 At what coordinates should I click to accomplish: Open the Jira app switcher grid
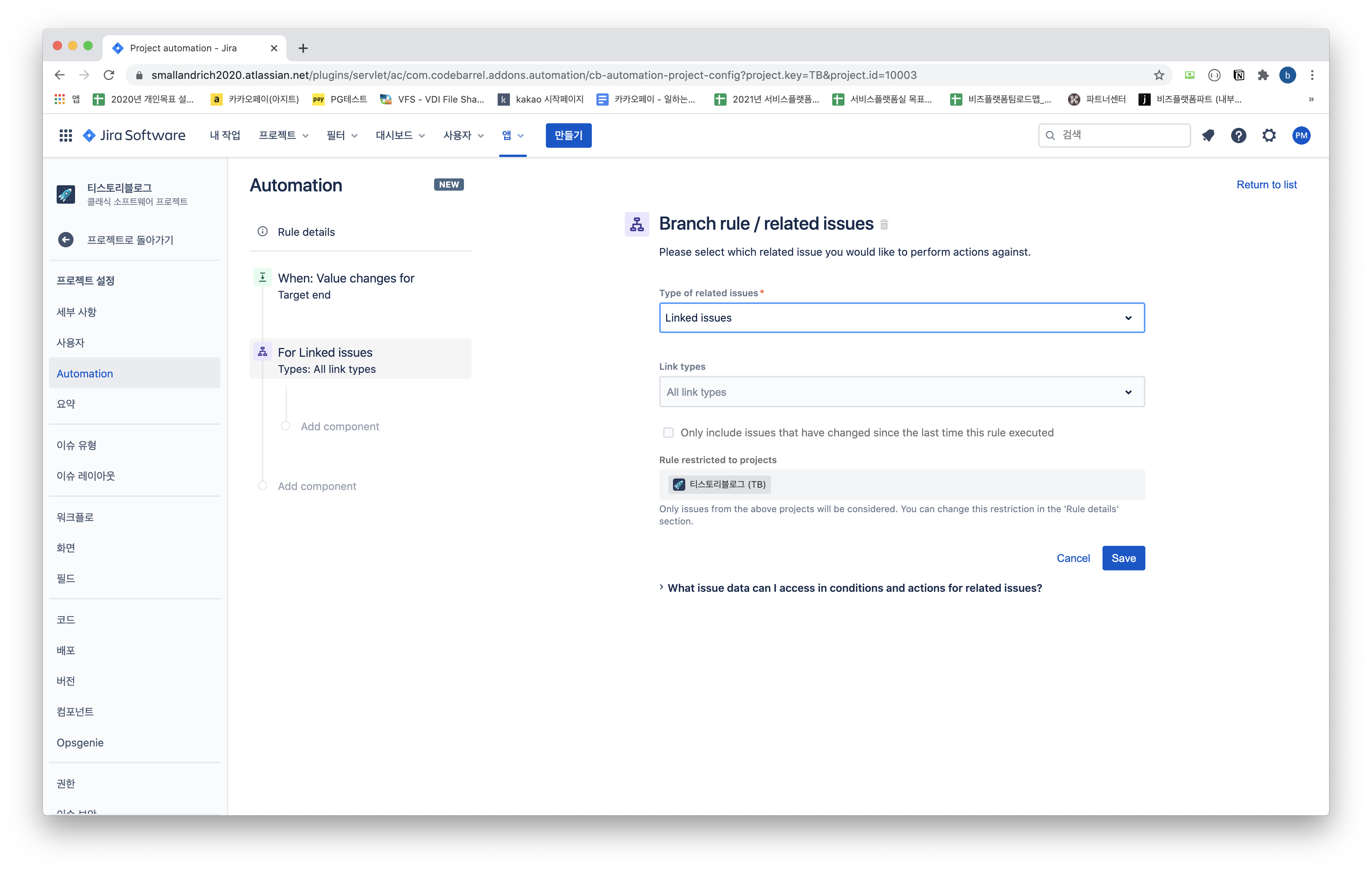coord(65,136)
